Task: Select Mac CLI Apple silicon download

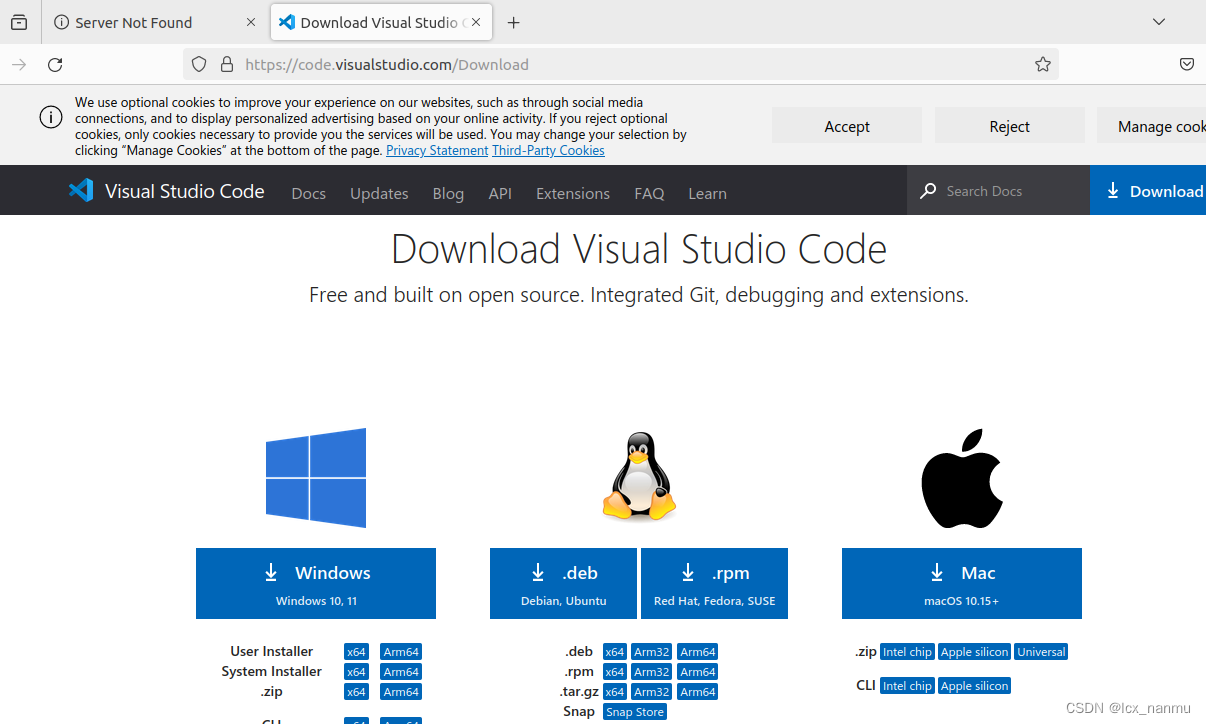Action: click(975, 686)
